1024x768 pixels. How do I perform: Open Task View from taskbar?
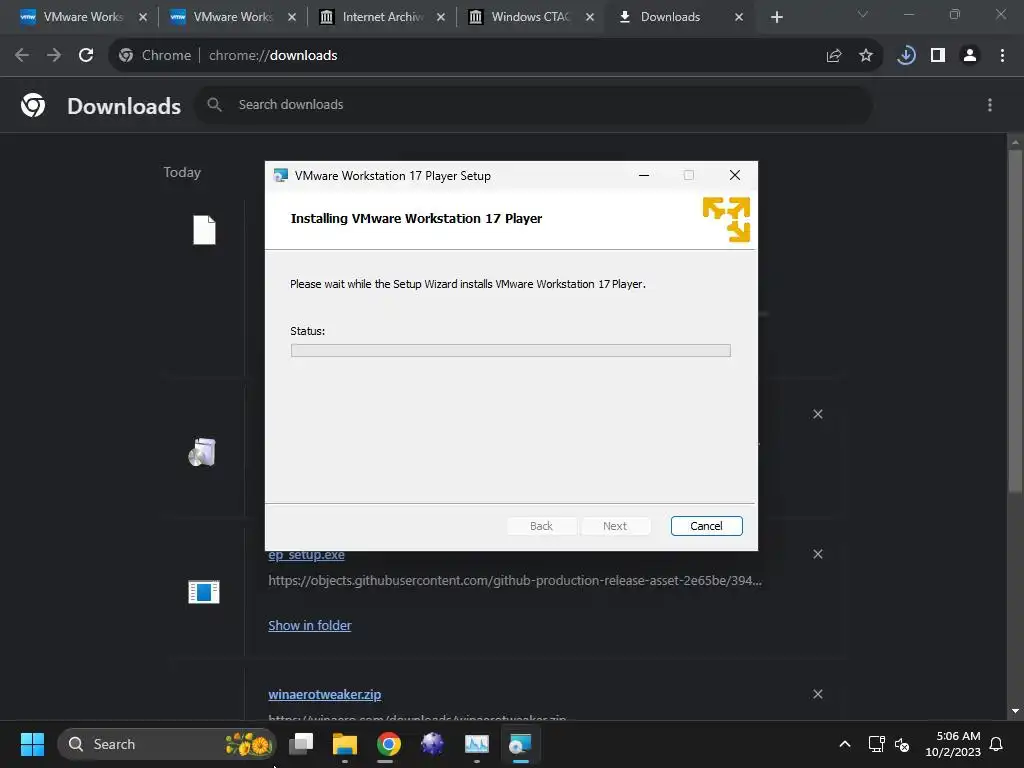301,743
